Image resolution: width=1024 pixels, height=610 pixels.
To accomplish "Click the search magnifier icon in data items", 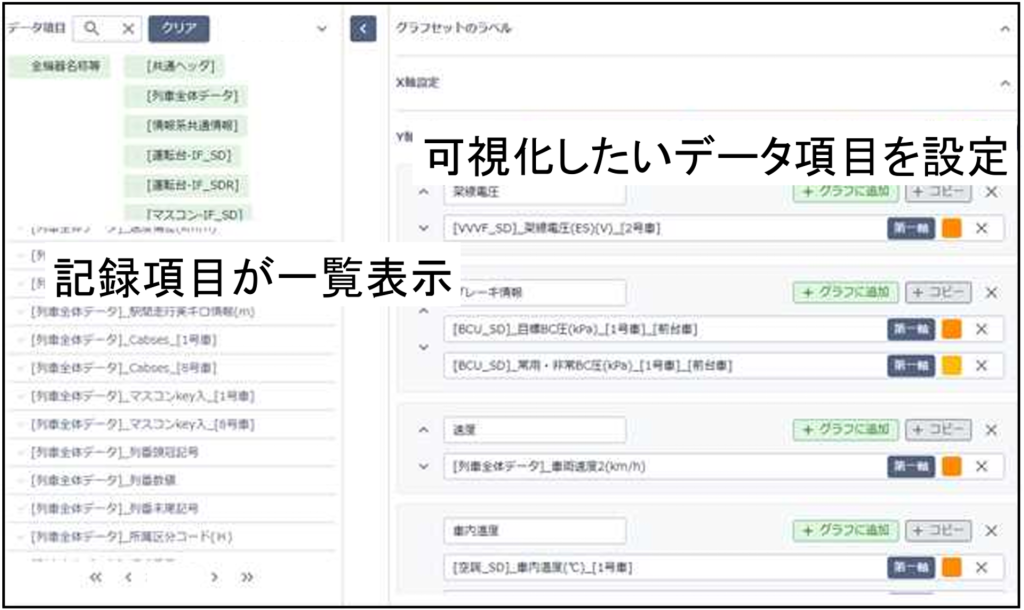I will coord(92,29).
